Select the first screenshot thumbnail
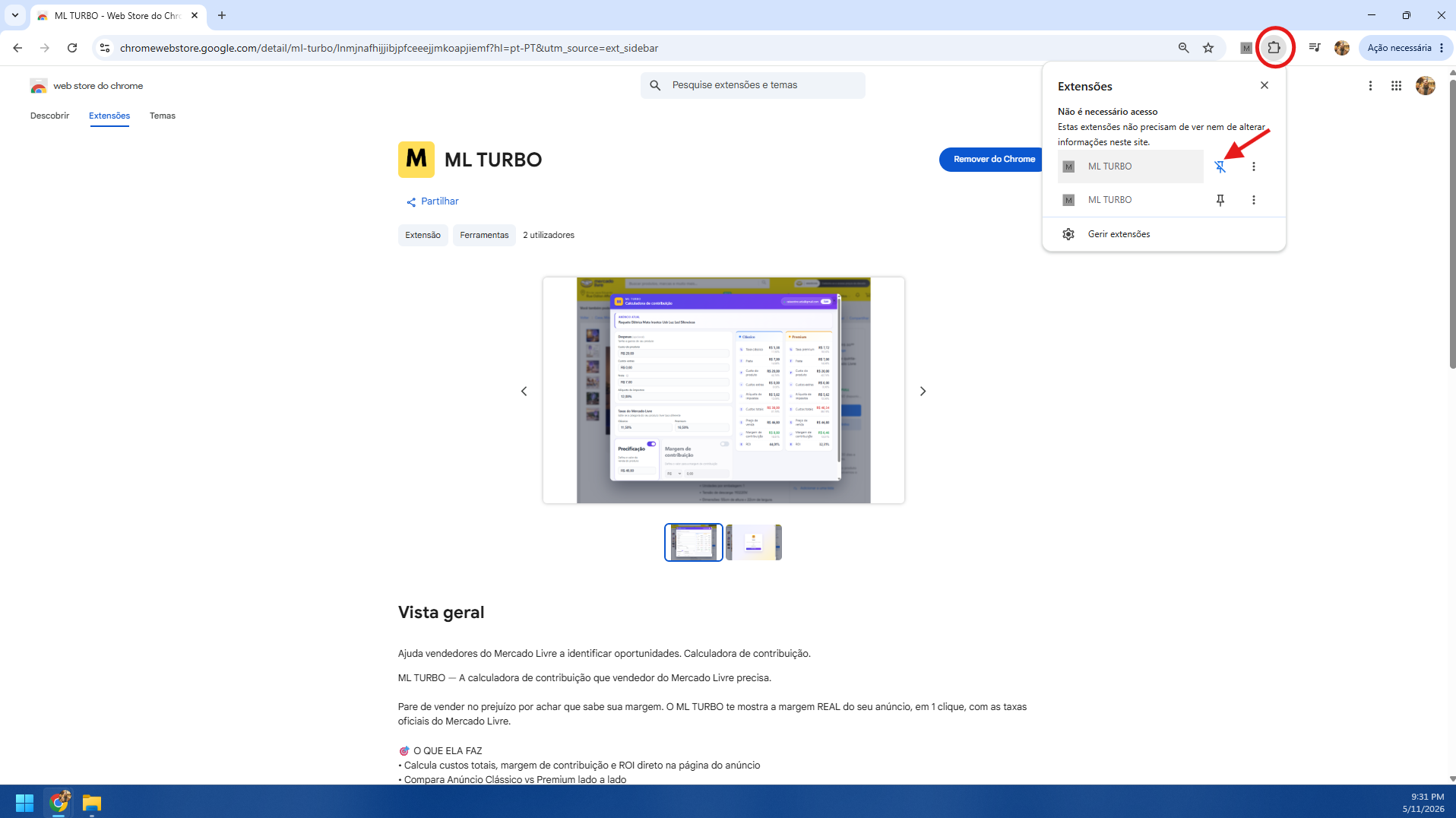 click(694, 542)
